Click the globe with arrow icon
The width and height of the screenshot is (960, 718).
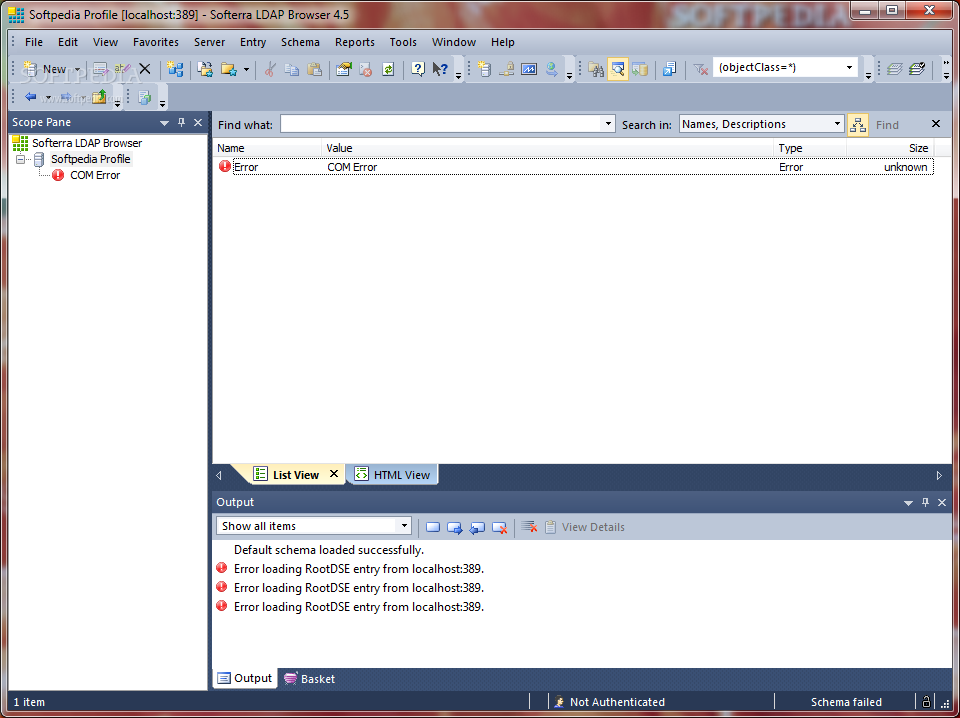point(552,69)
